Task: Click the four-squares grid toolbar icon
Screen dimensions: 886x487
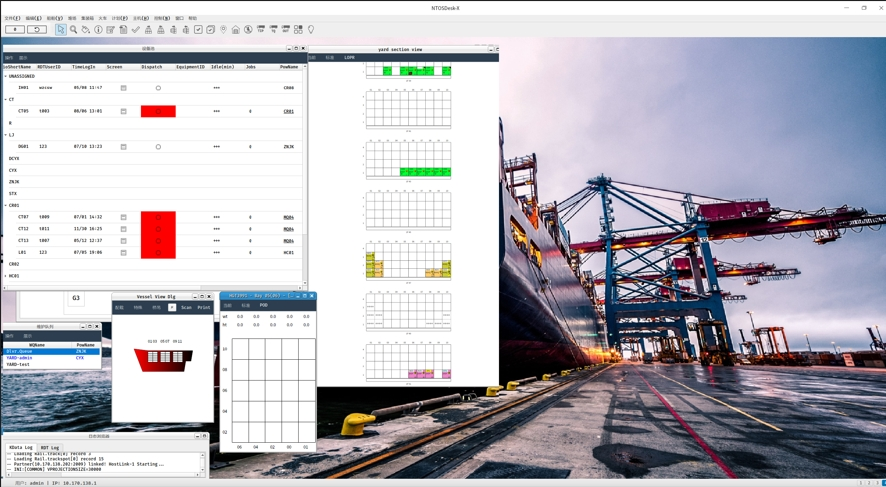Action: coord(298,30)
